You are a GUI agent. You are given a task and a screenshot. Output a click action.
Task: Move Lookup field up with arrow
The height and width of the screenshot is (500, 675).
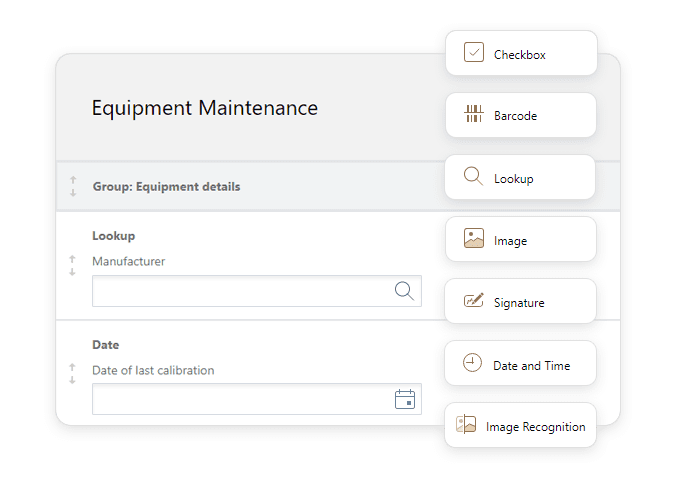coord(72,259)
